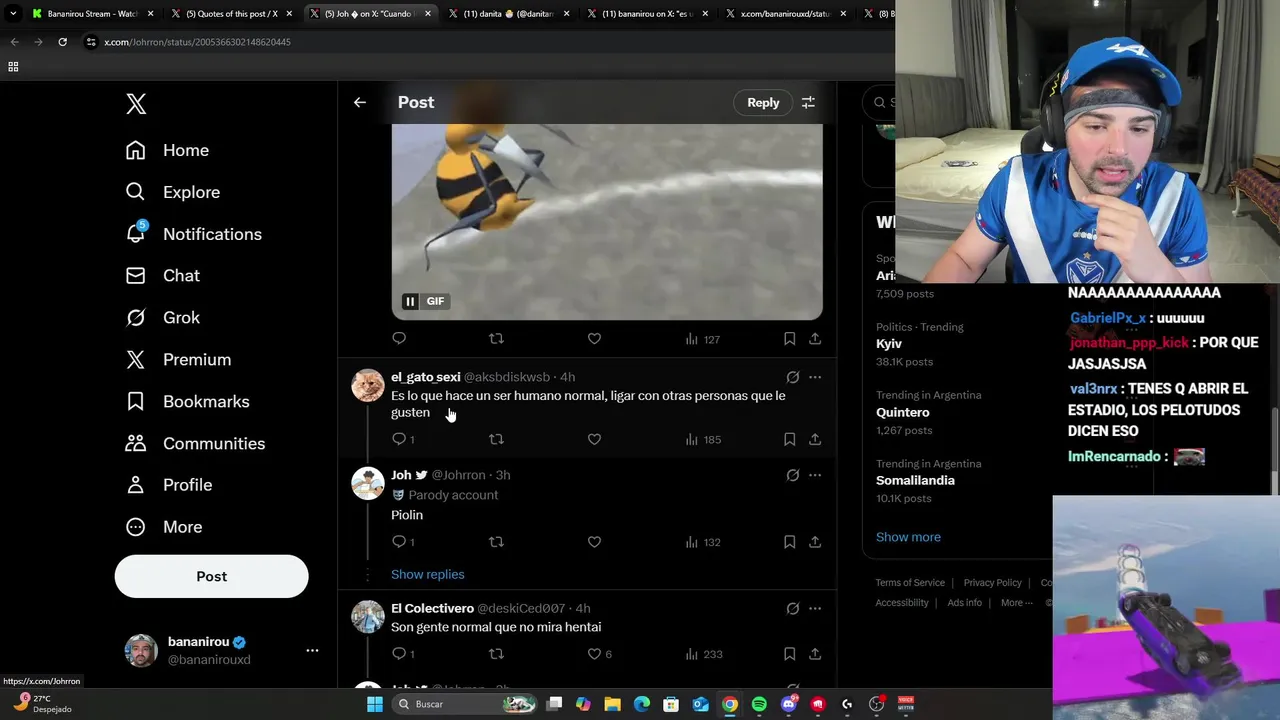Image resolution: width=1280 pixels, height=720 pixels.
Task: Share el_gato_sexi's comment
Action: (x=815, y=439)
